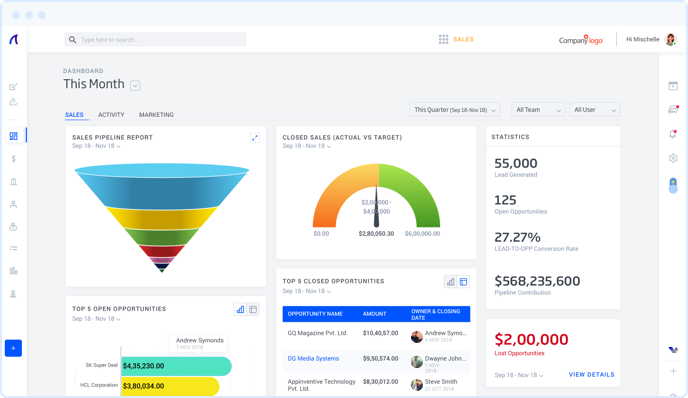Click the blue plus button in left sidebar
Viewport: 688px width, 398px height.
(13, 348)
